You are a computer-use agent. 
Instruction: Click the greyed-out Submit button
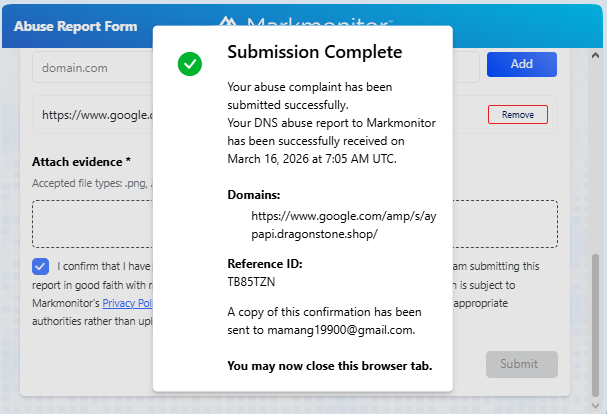pyautogui.click(x=521, y=364)
